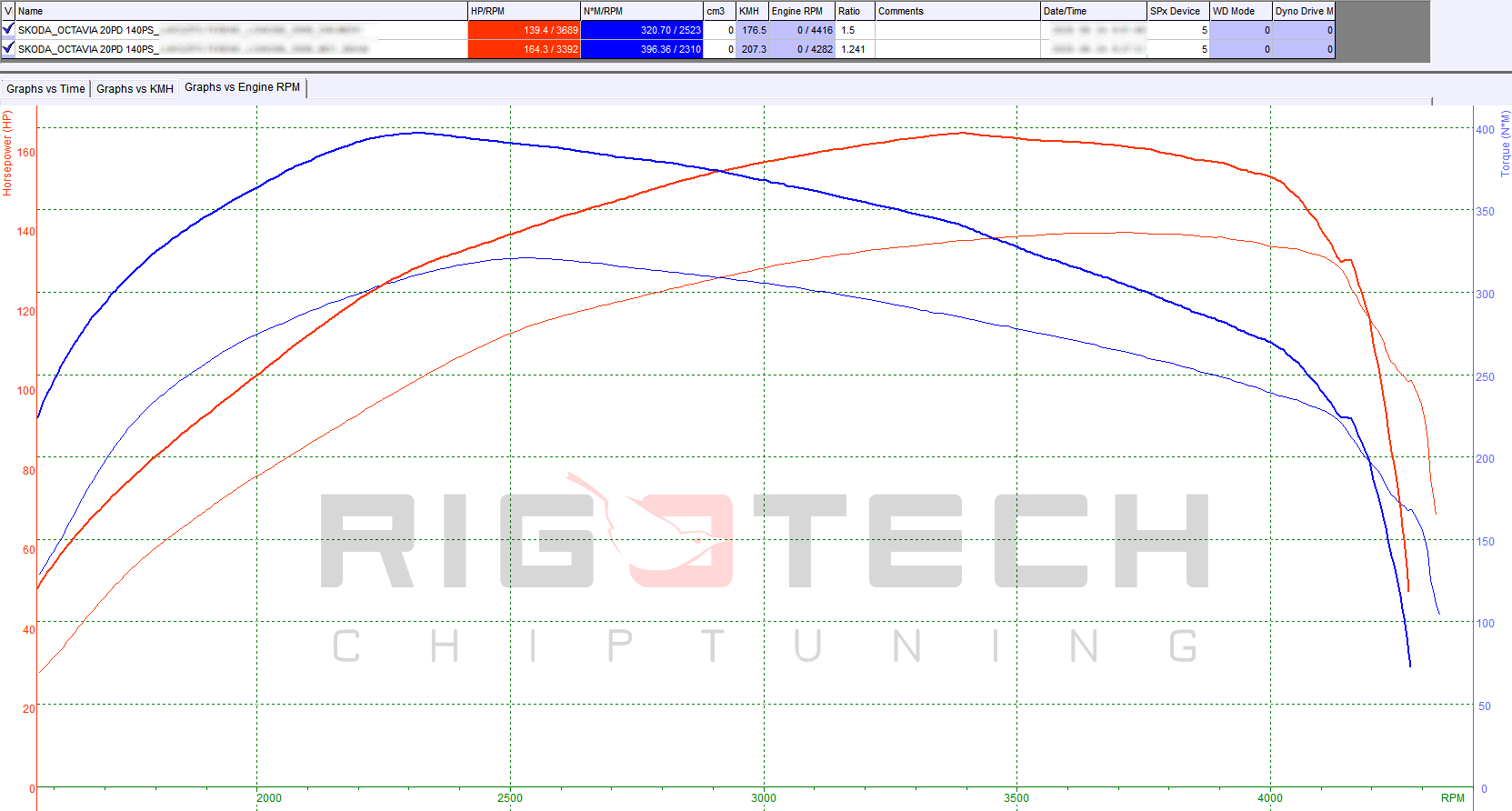Click the cm3 column header
This screenshot has height=811, width=1512.
point(720,11)
